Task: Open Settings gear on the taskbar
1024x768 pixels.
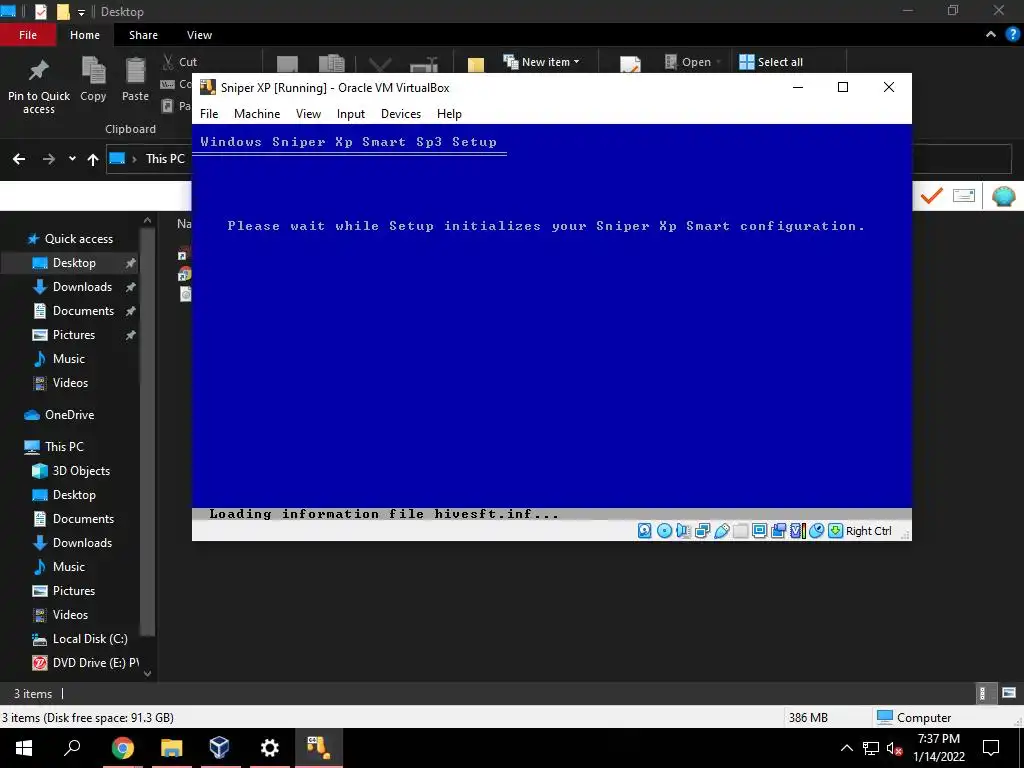Action: click(269, 748)
